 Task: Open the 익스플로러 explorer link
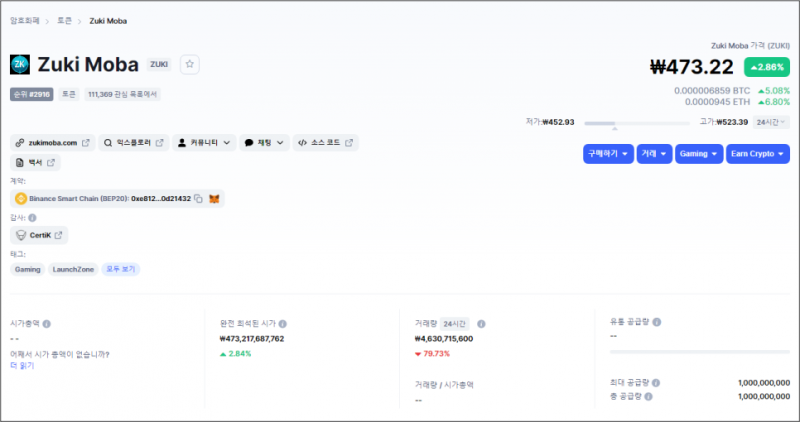tap(134, 143)
